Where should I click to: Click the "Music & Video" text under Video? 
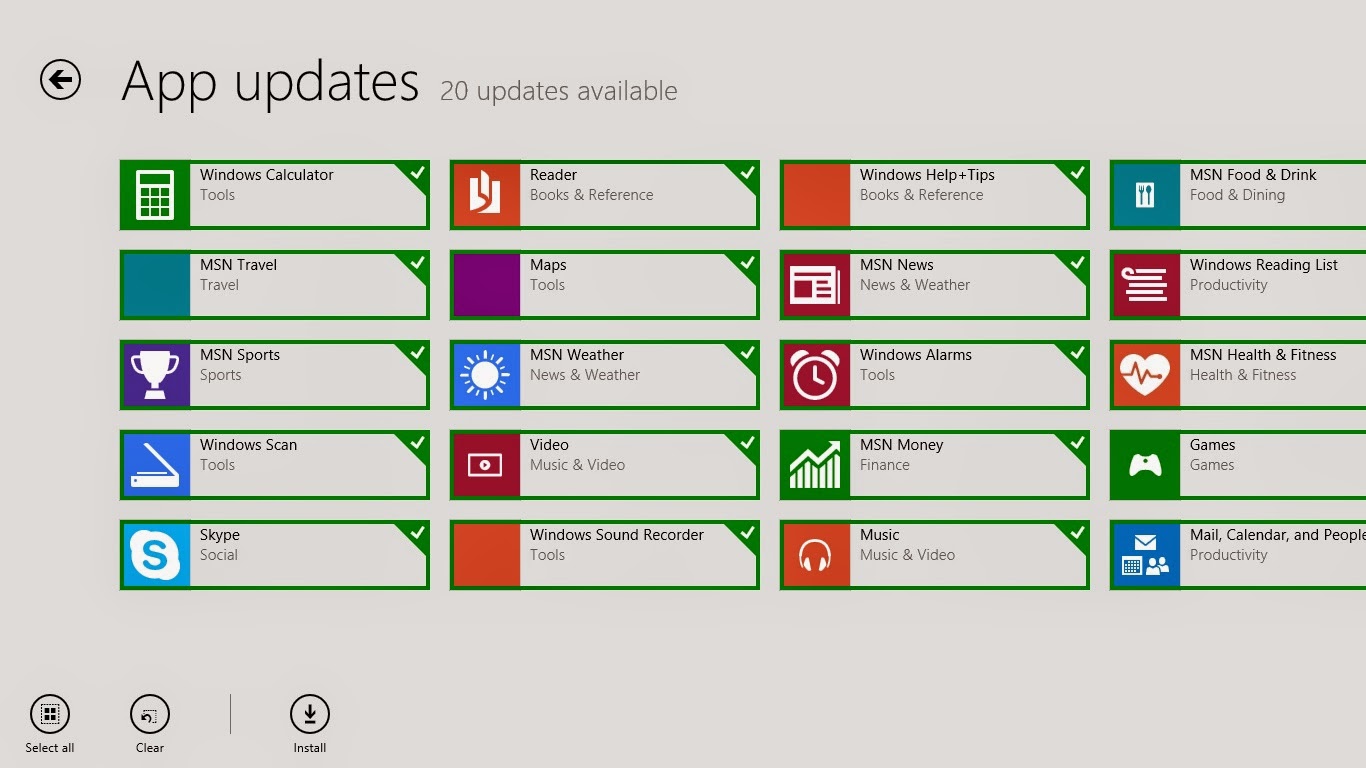click(577, 465)
